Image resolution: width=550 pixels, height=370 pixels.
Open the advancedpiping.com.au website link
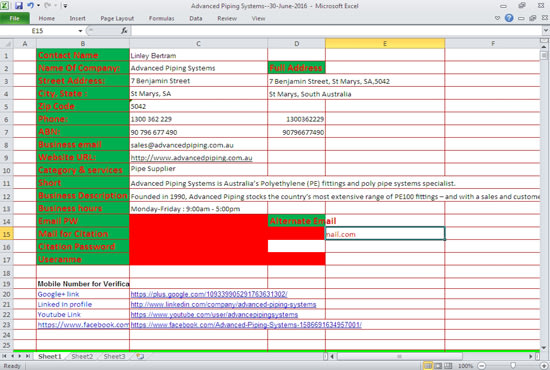[x=192, y=158]
